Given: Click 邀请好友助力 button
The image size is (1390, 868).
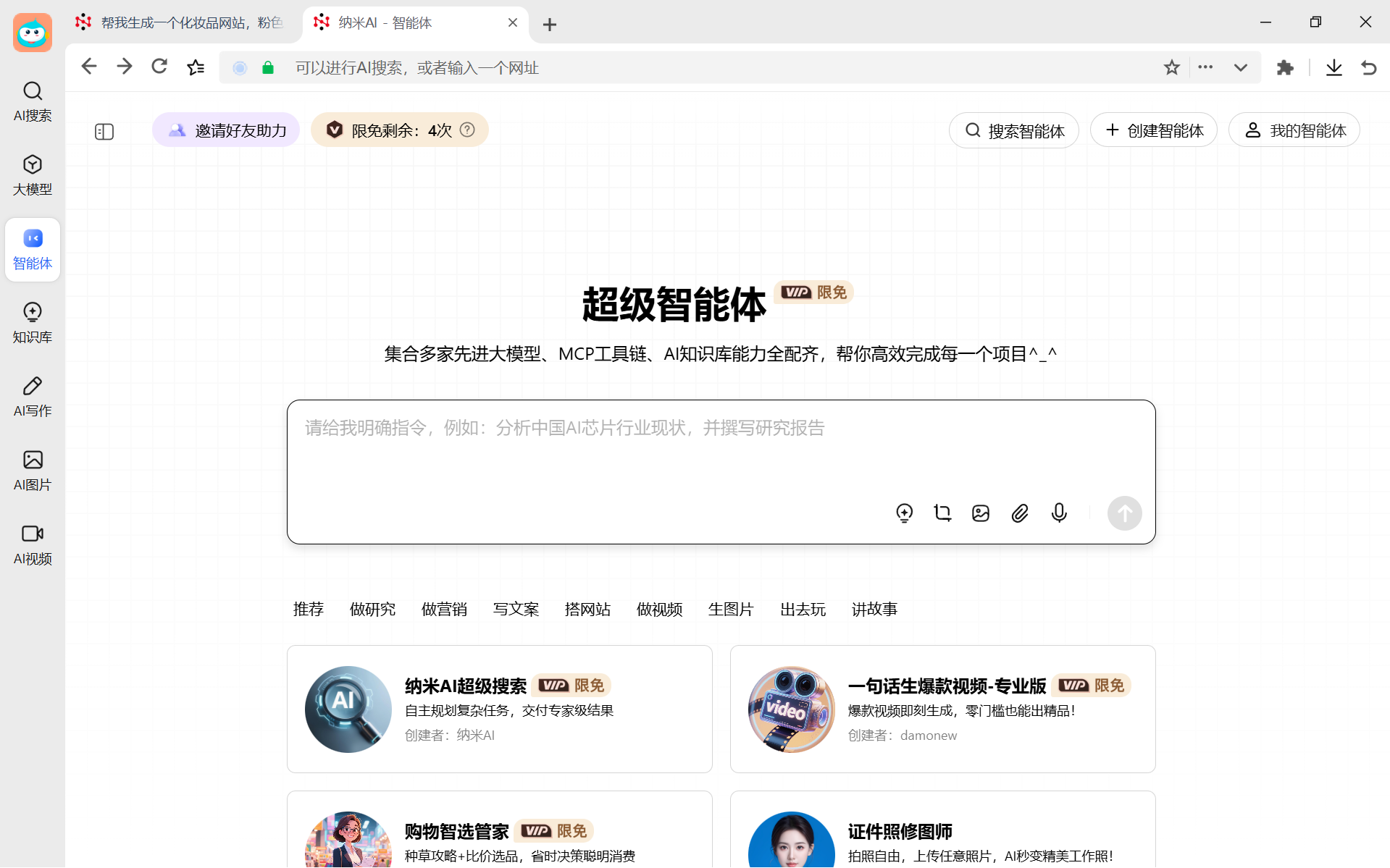Looking at the screenshot, I should tap(226, 130).
